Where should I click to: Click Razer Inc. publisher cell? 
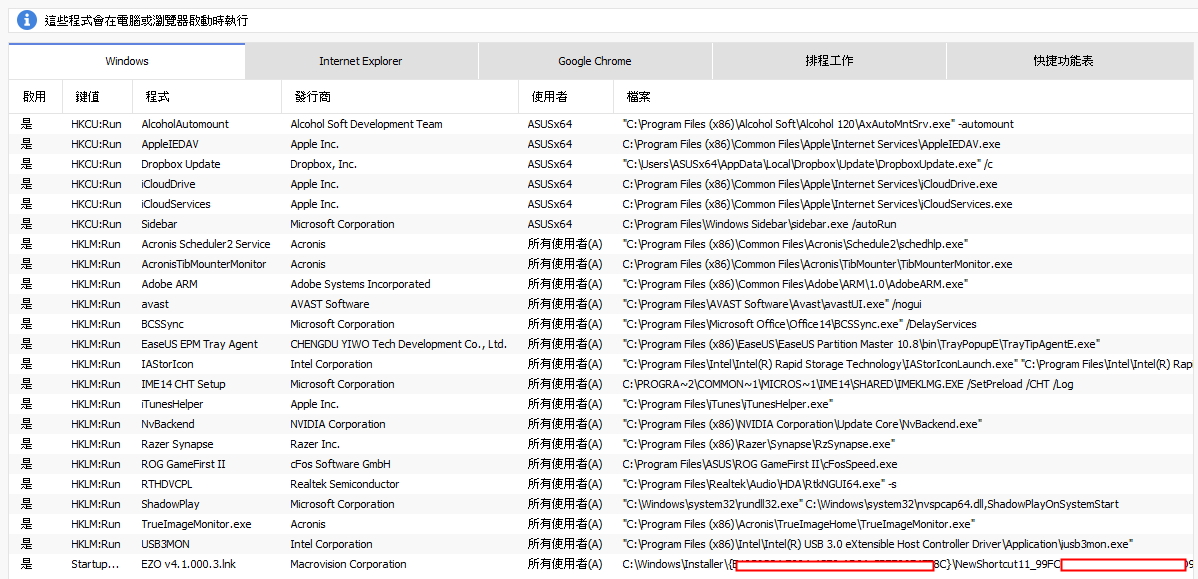(316, 444)
